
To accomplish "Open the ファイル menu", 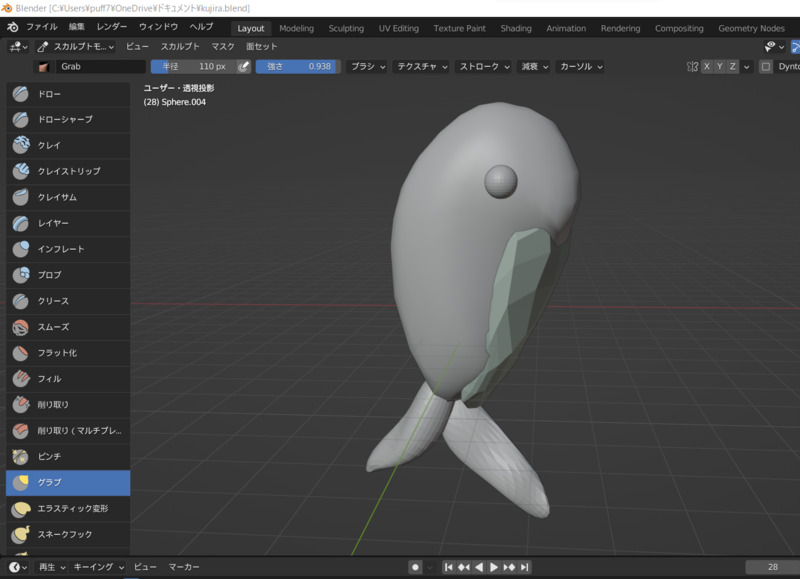I will click(41, 27).
